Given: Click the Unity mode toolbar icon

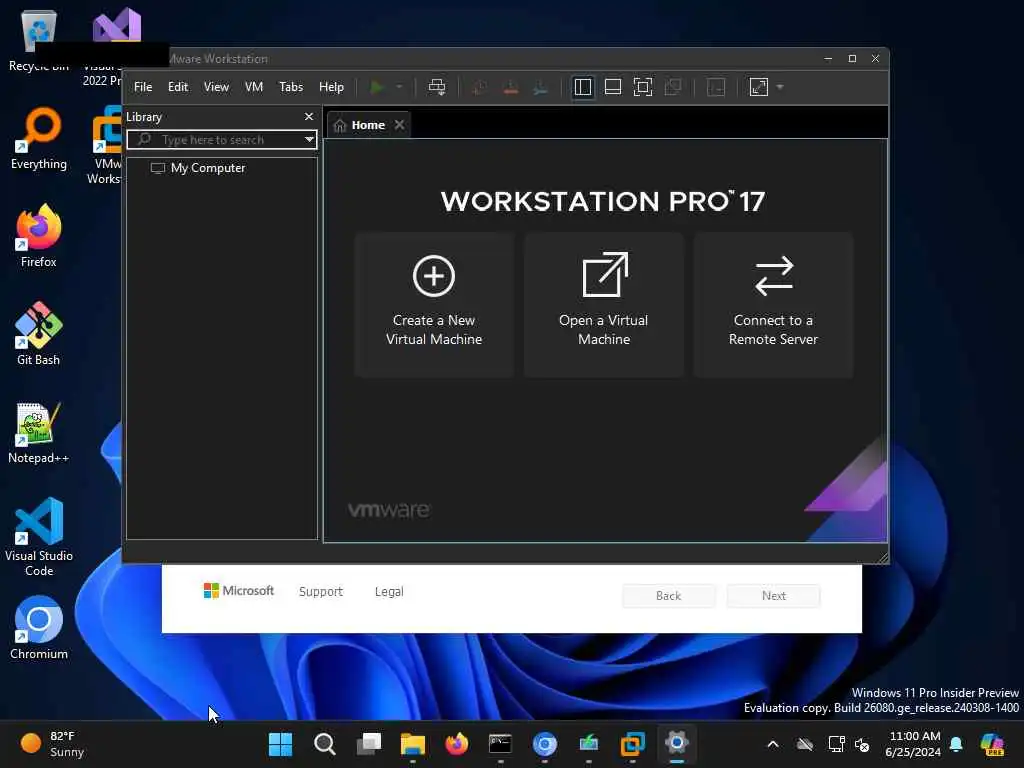Looking at the screenshot, I should click(x=673, y=87).
